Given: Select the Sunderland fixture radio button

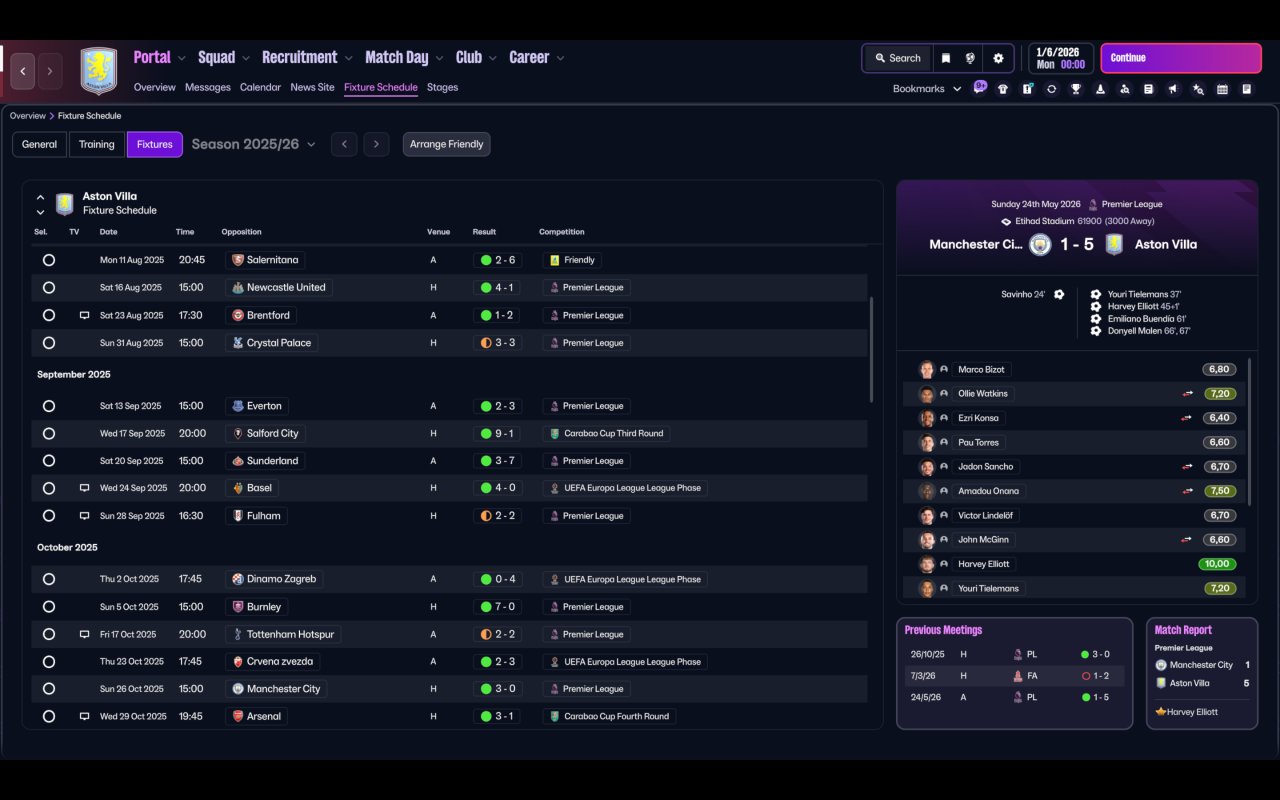Looking at the screenshot, I should pyautogui.click(x=48, y=461).
